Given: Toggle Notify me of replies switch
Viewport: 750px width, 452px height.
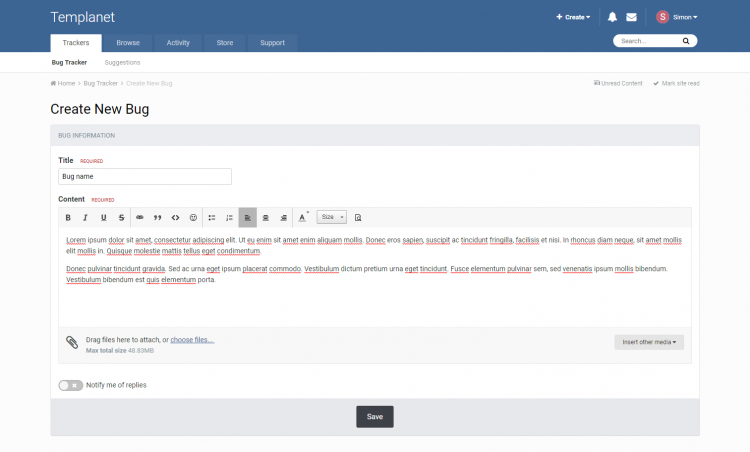Looking at the screenshot, I should tap(71, 386).
